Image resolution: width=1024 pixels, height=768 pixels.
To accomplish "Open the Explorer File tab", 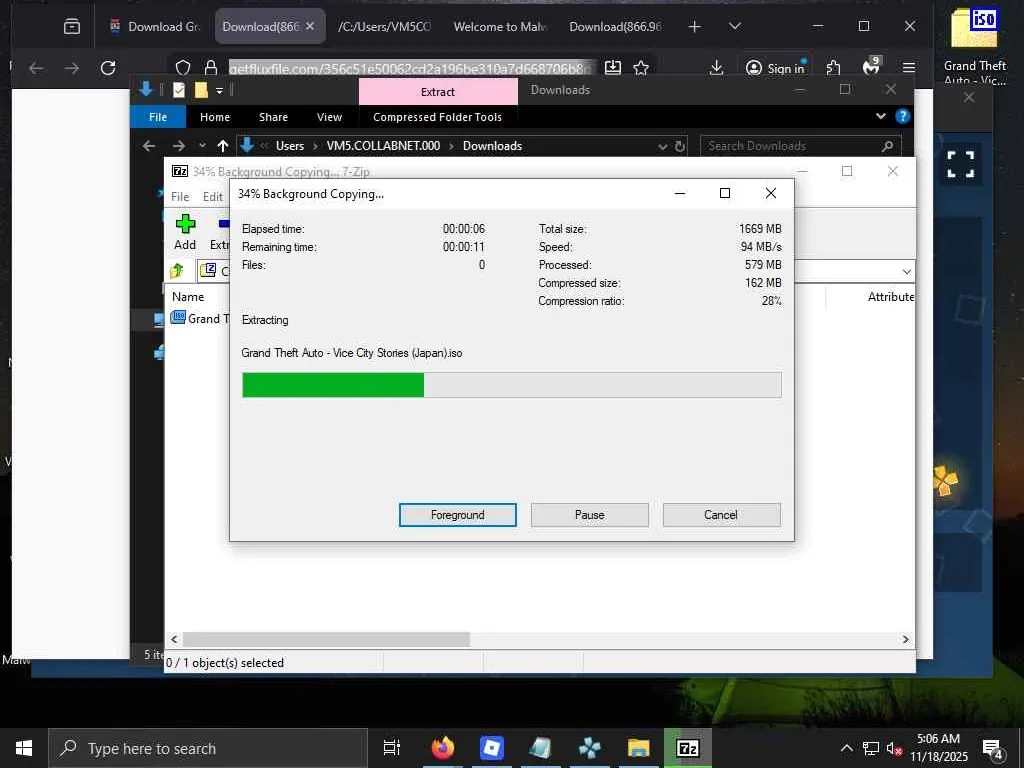I will click(x=158, y=117).
